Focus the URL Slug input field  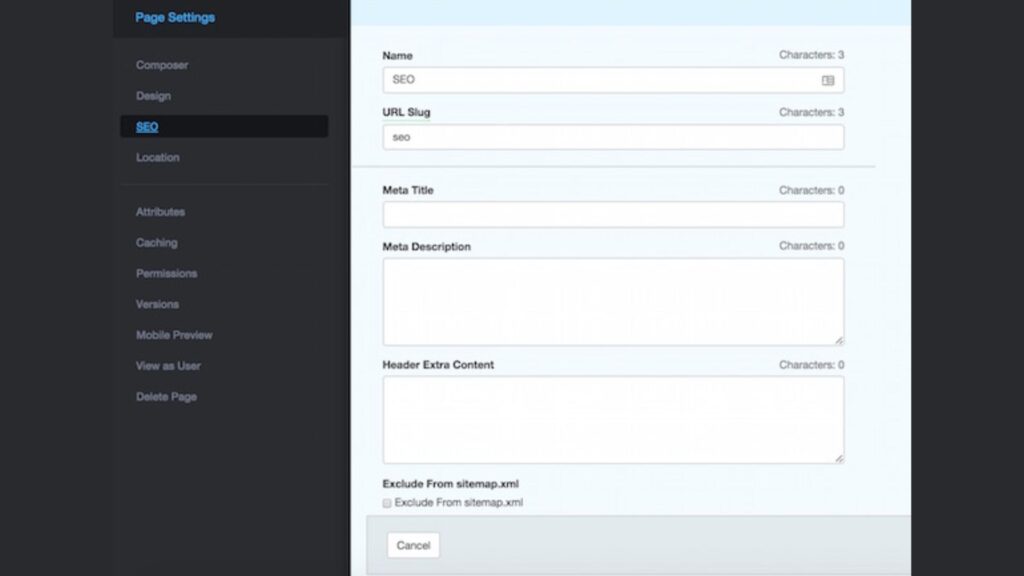pyautogui.click(x=613, y=137)
